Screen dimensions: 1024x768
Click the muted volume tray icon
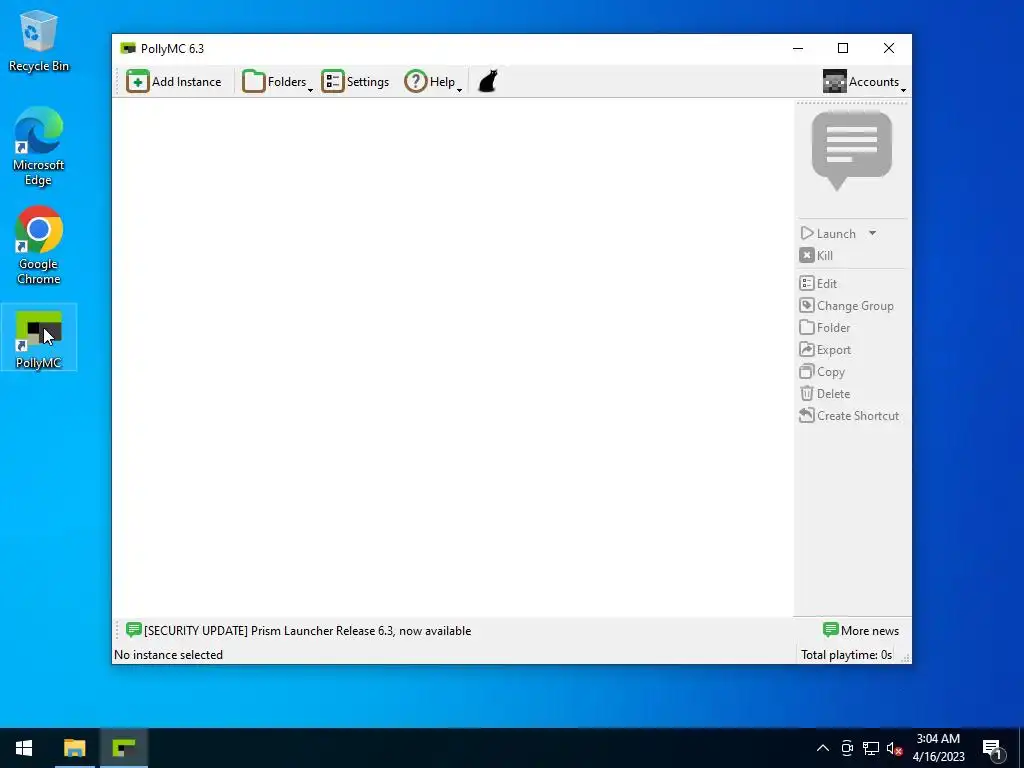(894, 748)
